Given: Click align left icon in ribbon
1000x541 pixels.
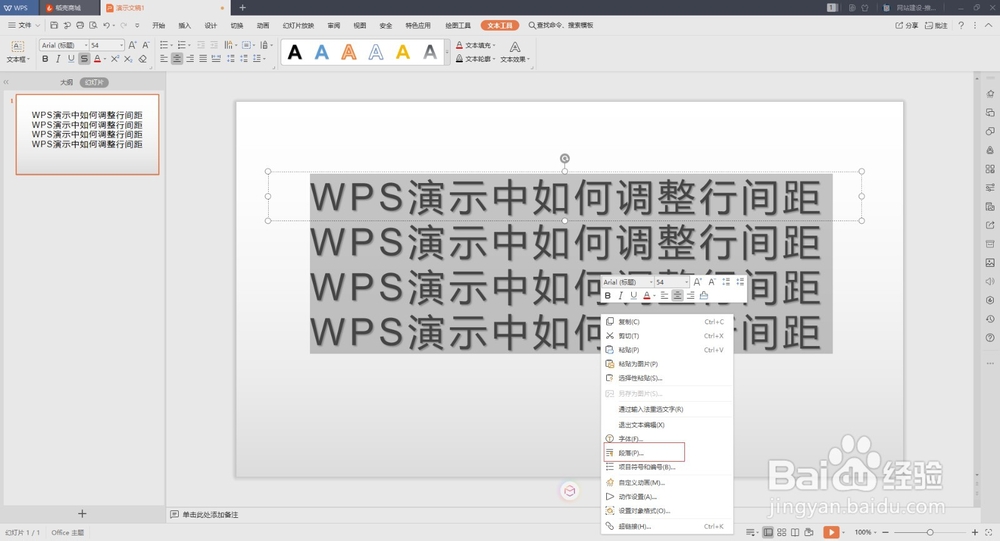Looking at the screenshot, I should coord(164,59).
